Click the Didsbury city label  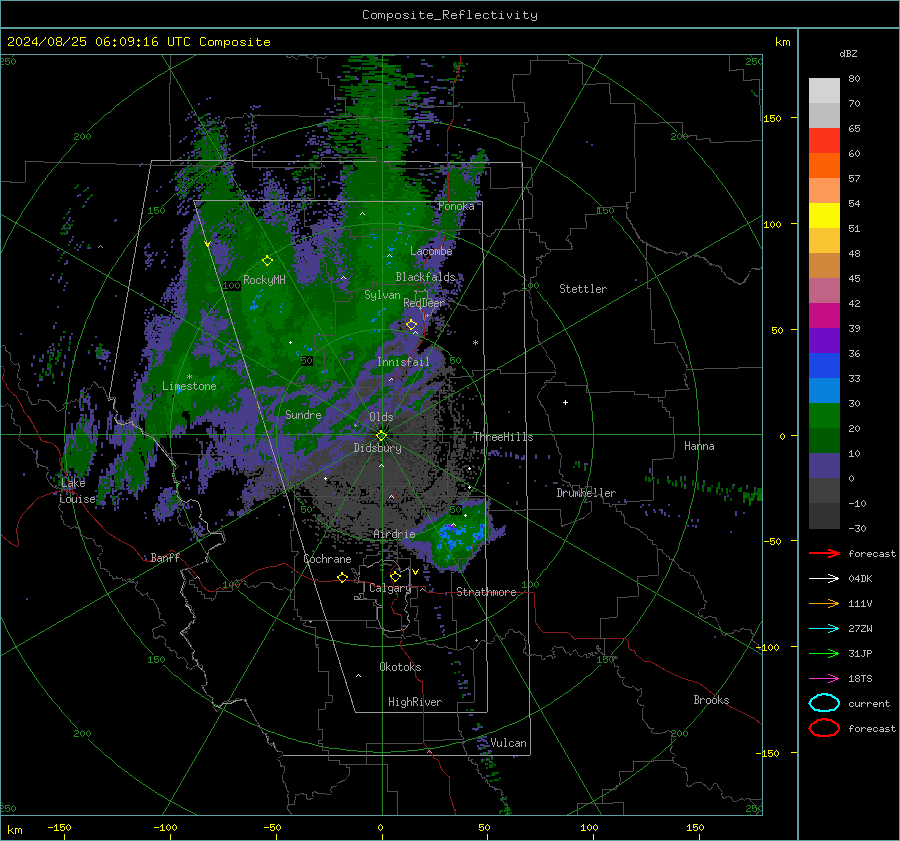pyautogui.click(x=377, y=448)
